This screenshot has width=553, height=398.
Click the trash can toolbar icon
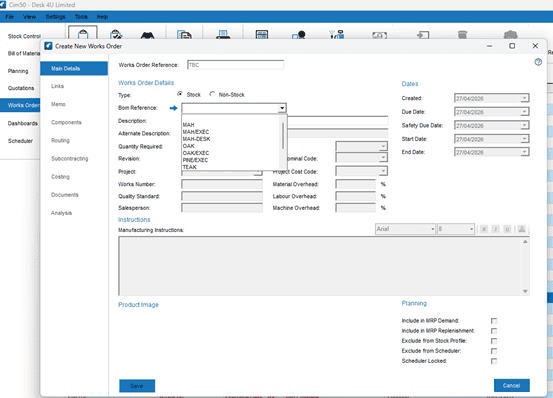(462, 35)
